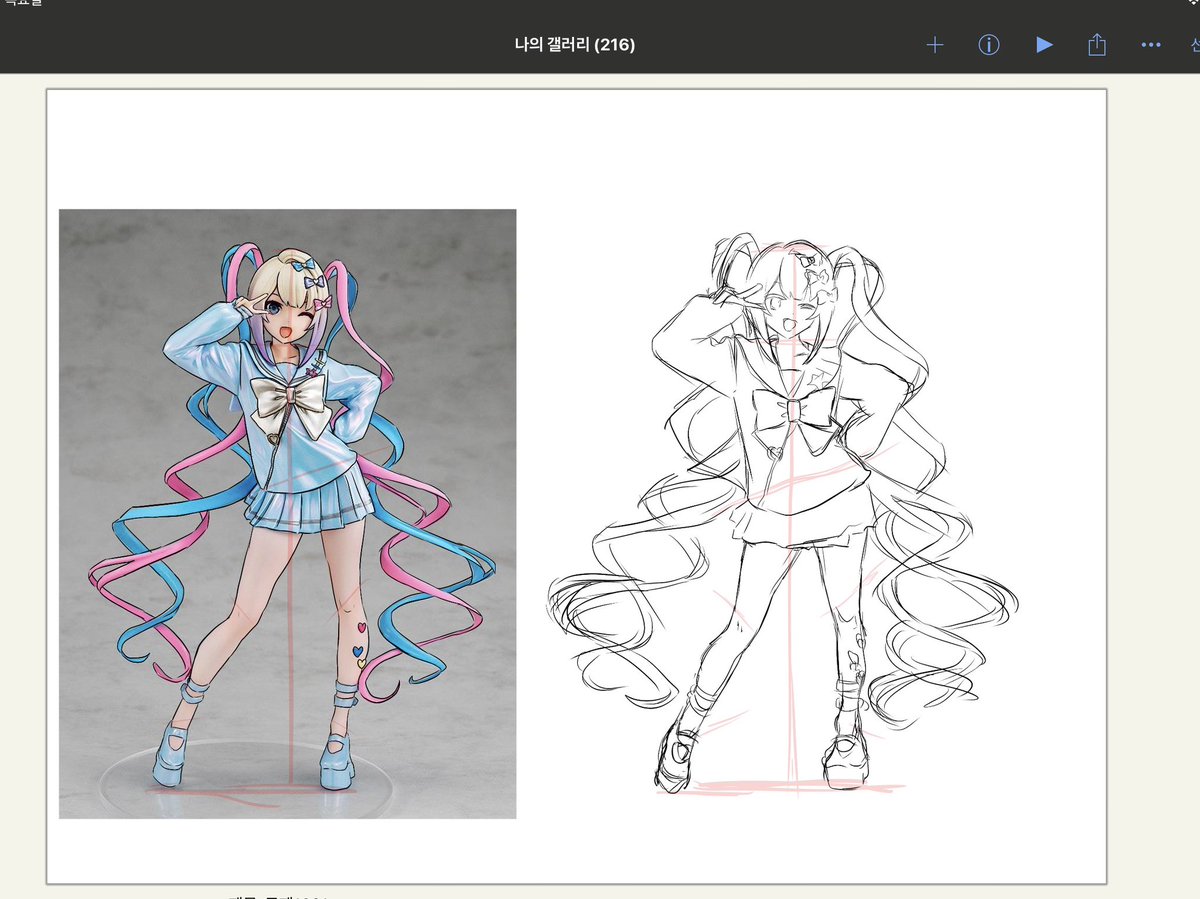
Task: Open the figure sketch artwork thumbnail
Action: (x=577, y=486)
